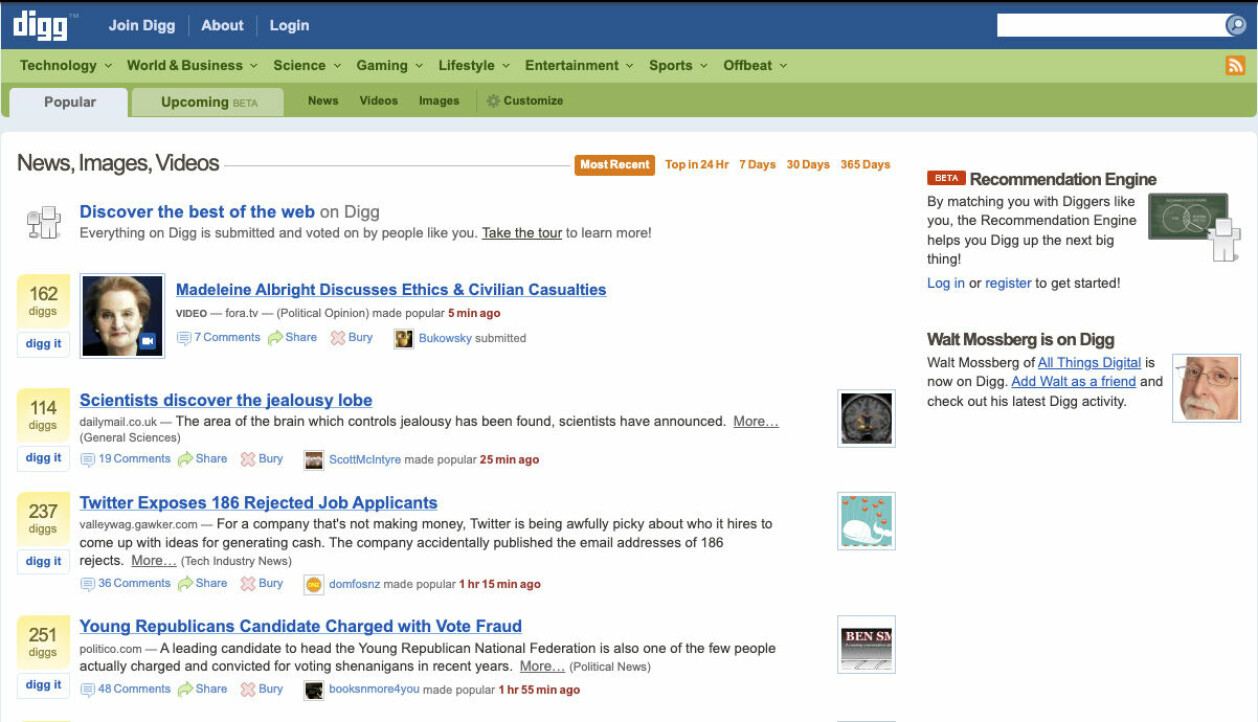Open the All Things Digital link
Viewport: 1258px width, 722px height.
(x=1090, y=363)
